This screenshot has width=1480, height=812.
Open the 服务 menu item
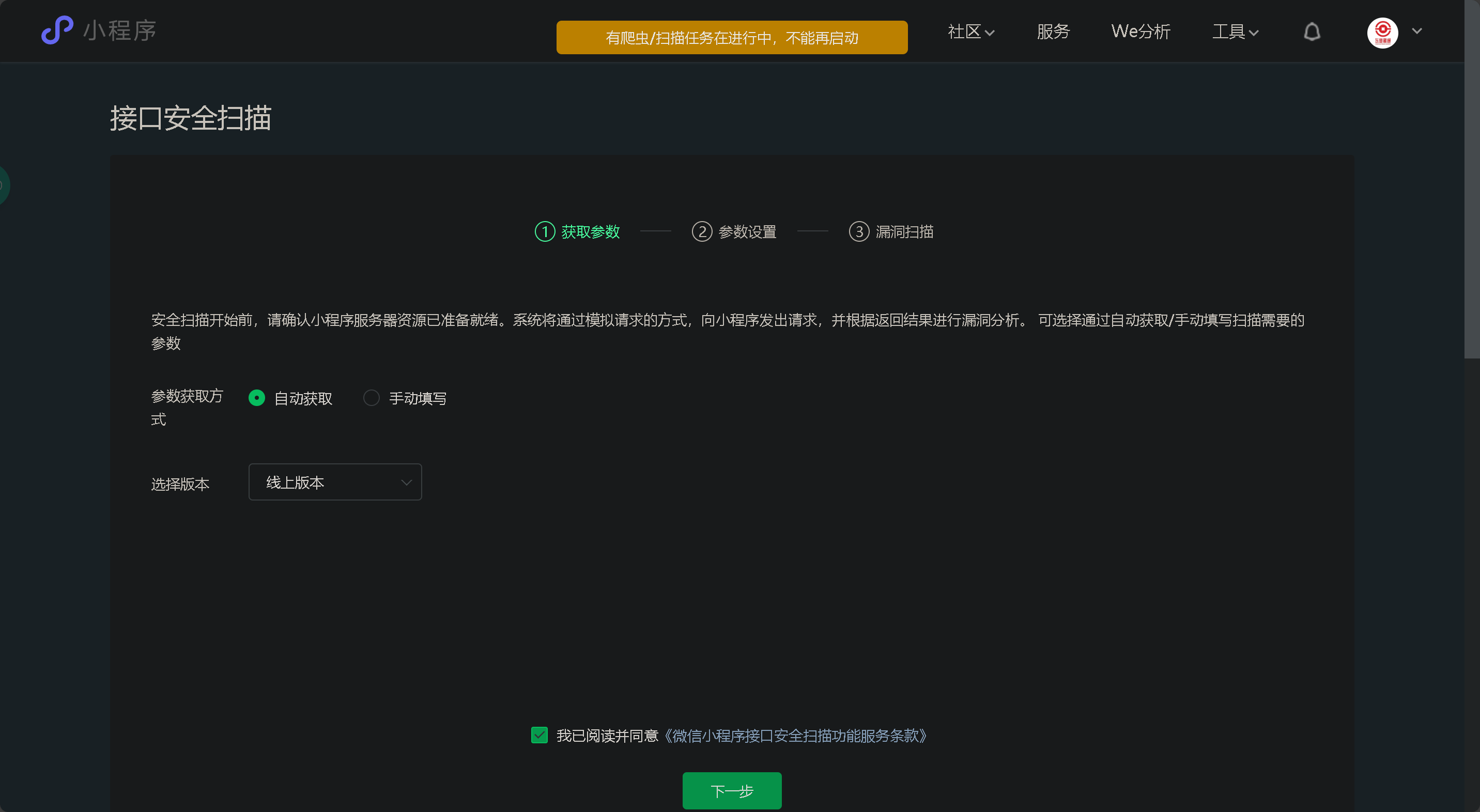click(x=1053, y=32)
